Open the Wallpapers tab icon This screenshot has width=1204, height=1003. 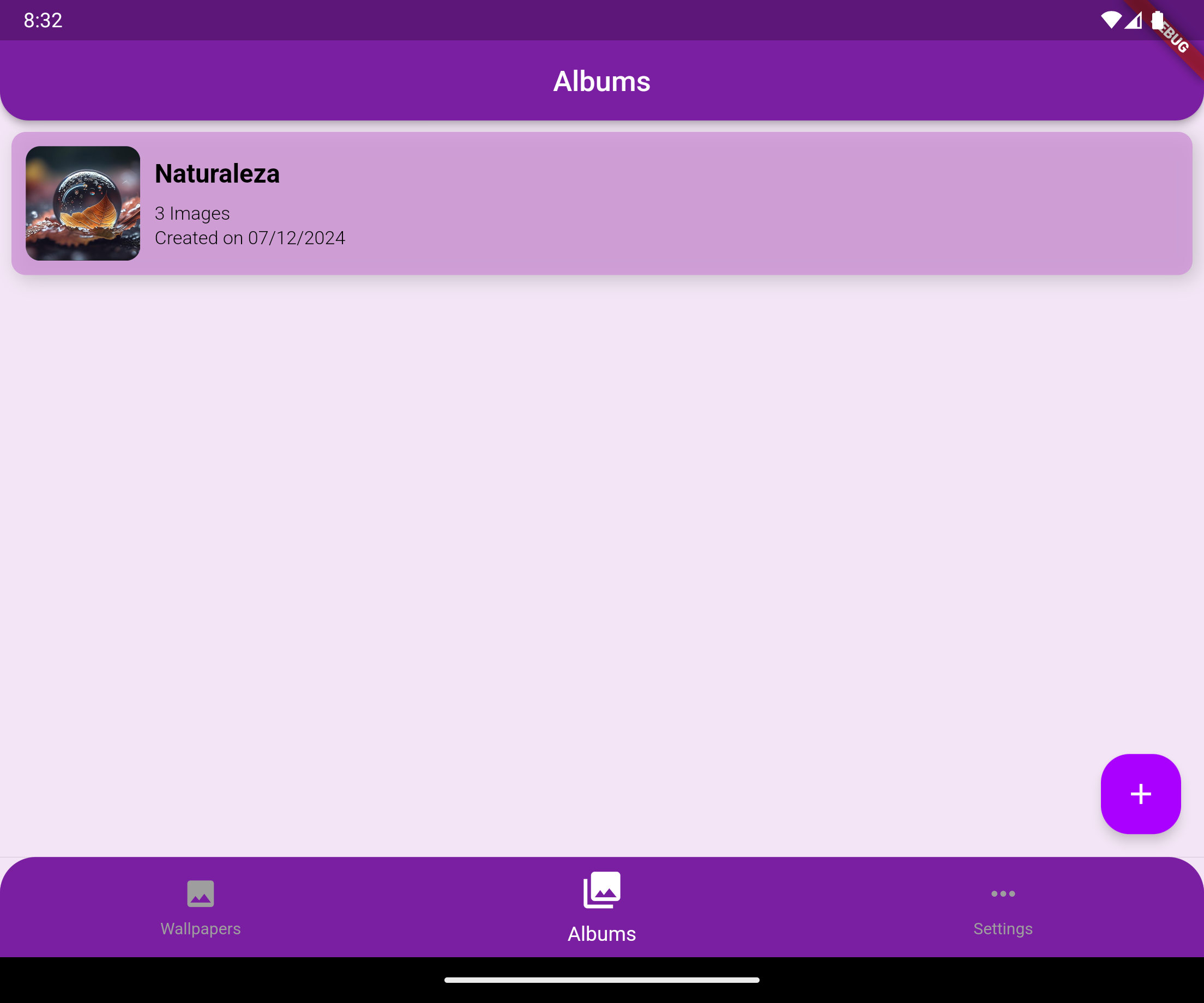point(200,893)
